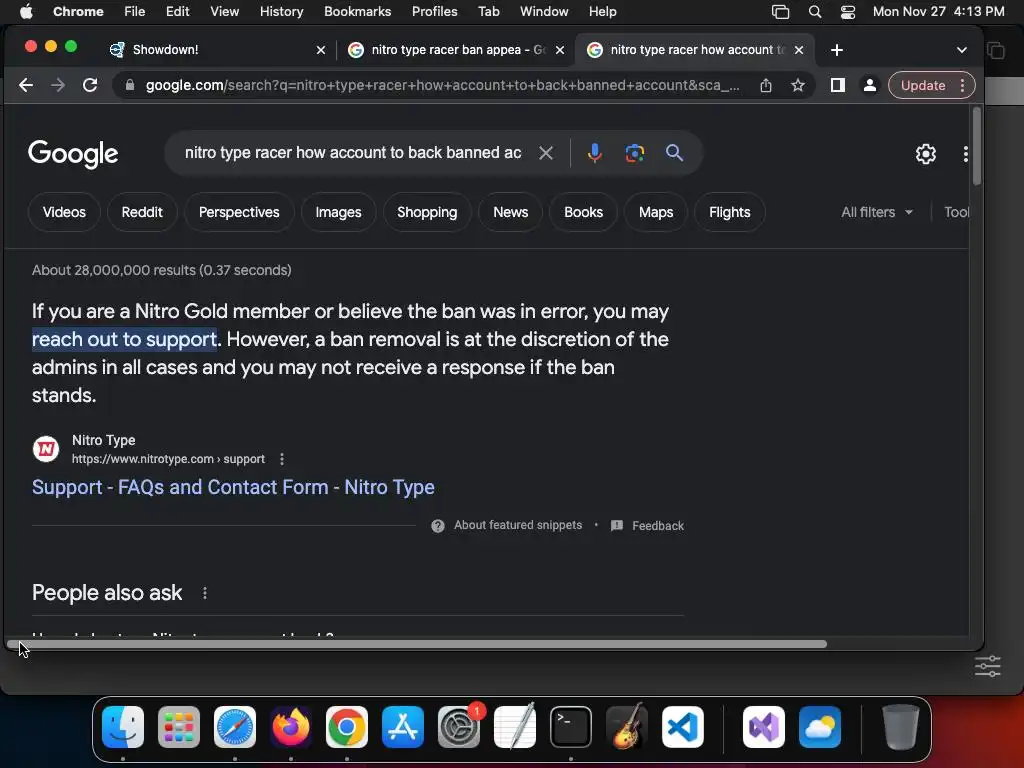Go back to the previous page
Viewport: 1024px width, 768px height.
tap(25, 85)
